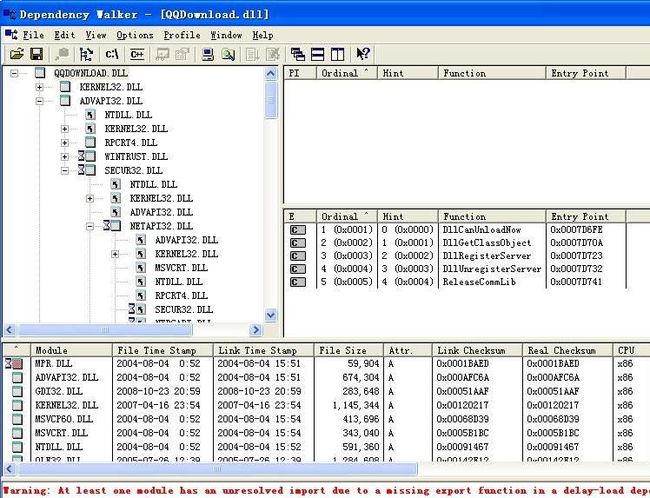Click the grayed-out Copy toolbar icon
This screenshot has width=650, height=498.
point(62,54)
